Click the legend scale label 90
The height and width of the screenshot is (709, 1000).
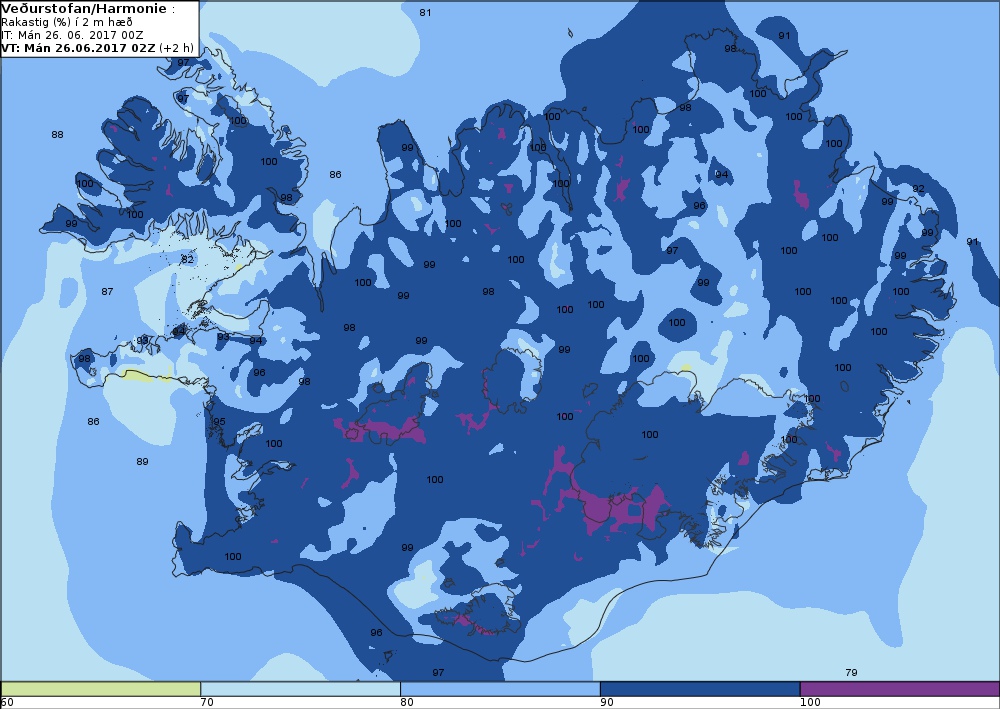(607, 703)
